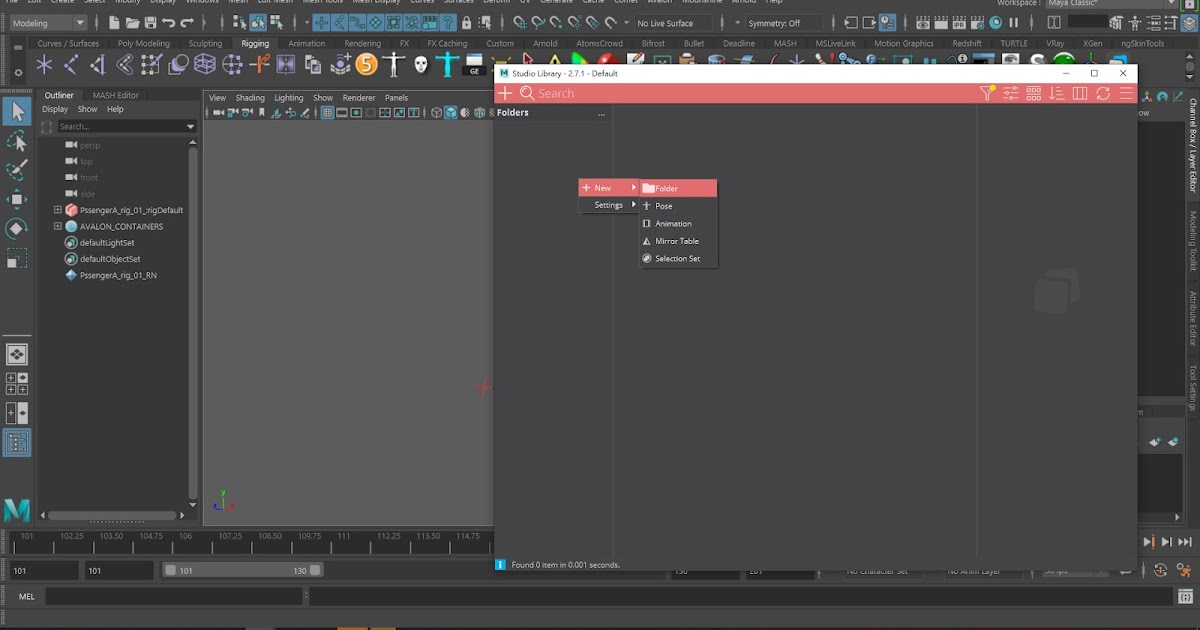Open the Studio Library hamburger menu

1125,93
